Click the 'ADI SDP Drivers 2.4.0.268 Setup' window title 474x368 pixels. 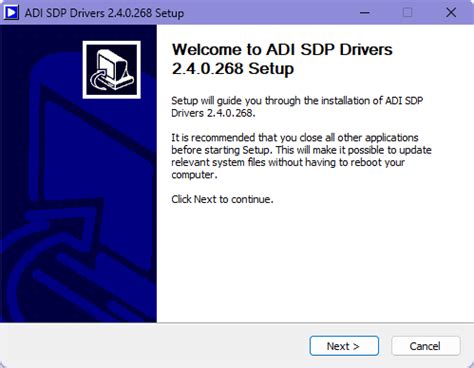pyautogui.click(x=104, y=13)
